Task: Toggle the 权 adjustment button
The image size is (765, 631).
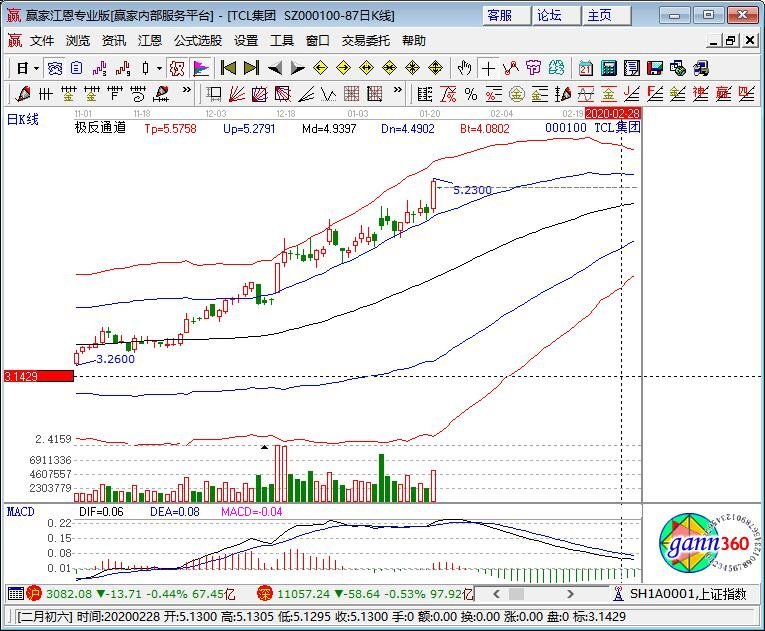Action: point(177,68)
